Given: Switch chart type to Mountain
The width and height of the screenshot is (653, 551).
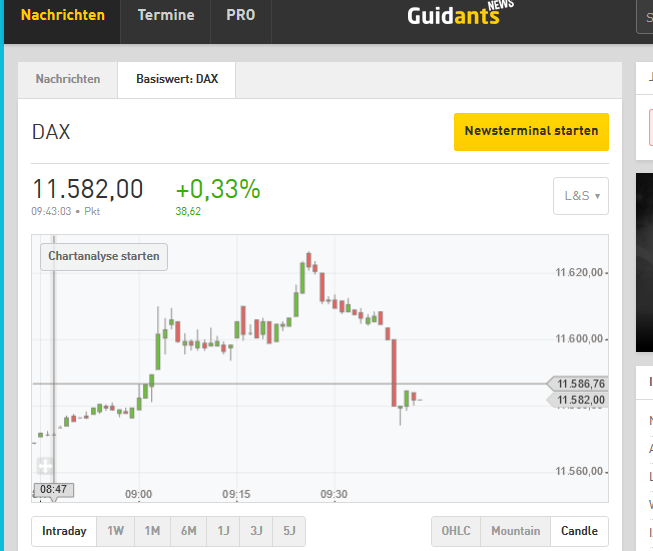Looking at the screenshot, I should click(x=515, y=531).
